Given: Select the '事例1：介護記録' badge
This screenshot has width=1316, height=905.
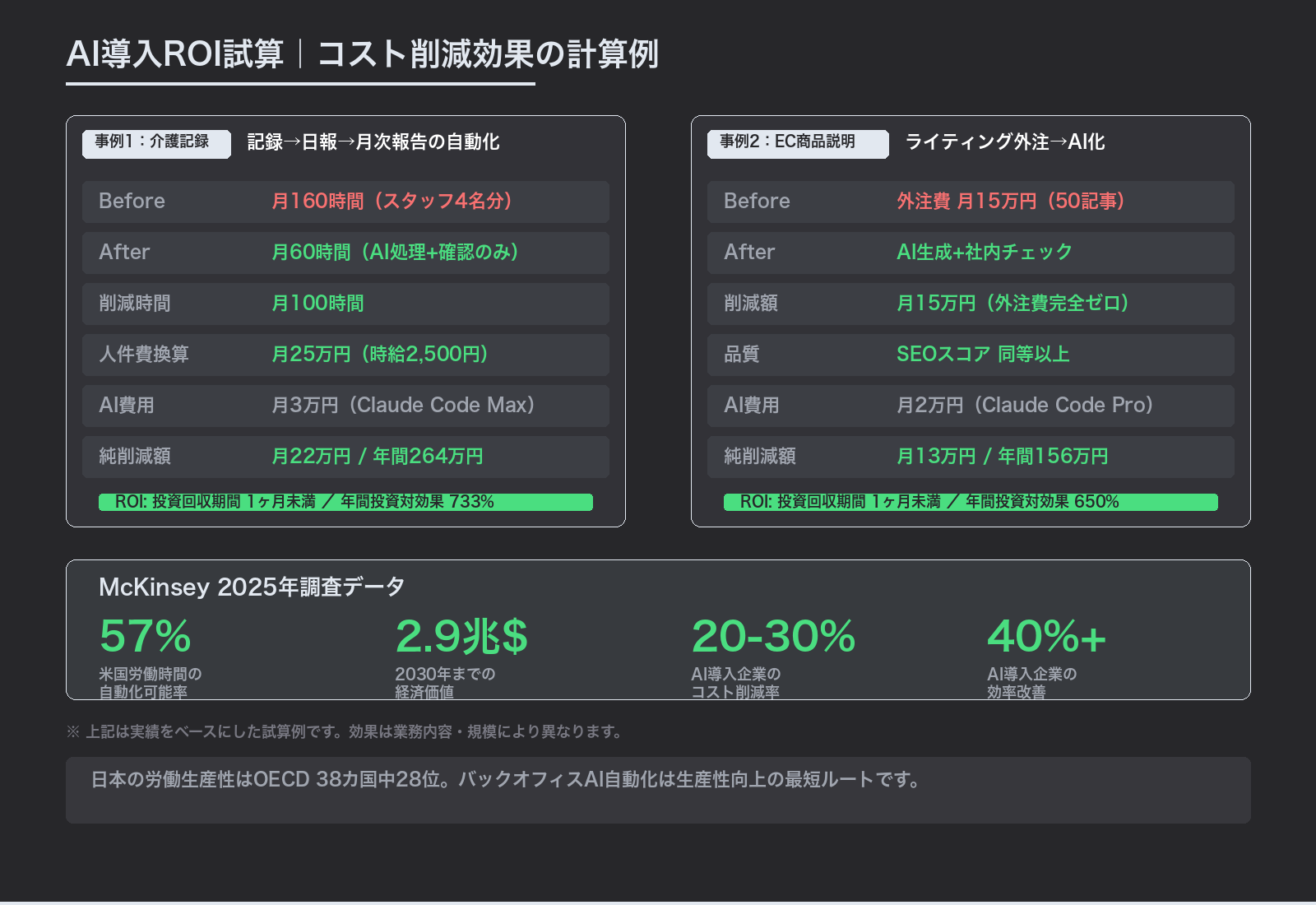Looking at the screenshot, I should [156, 144].
